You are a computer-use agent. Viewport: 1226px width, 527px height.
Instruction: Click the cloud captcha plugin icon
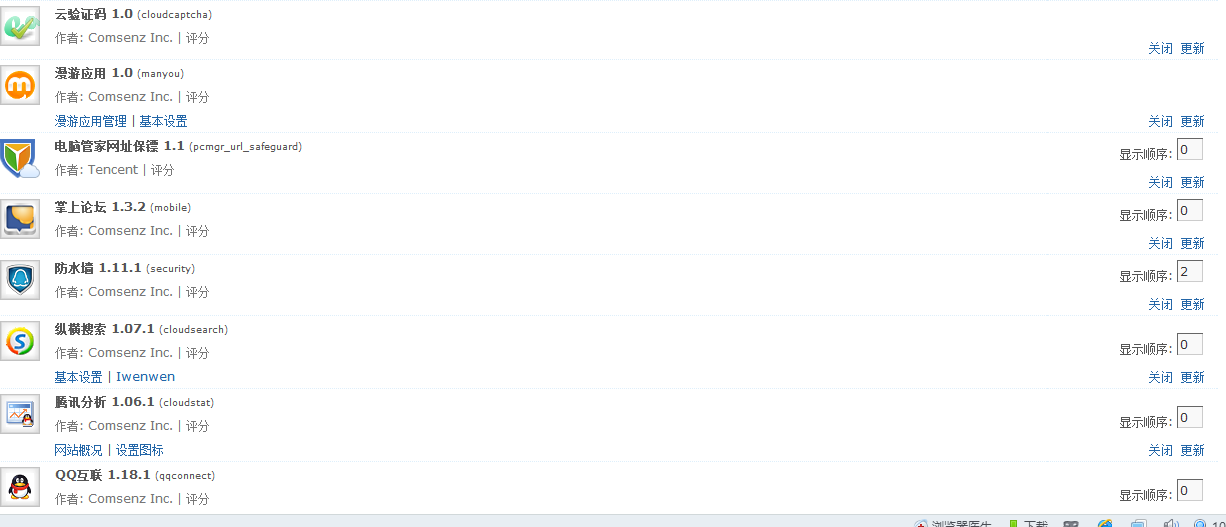[x=20, y=25]
